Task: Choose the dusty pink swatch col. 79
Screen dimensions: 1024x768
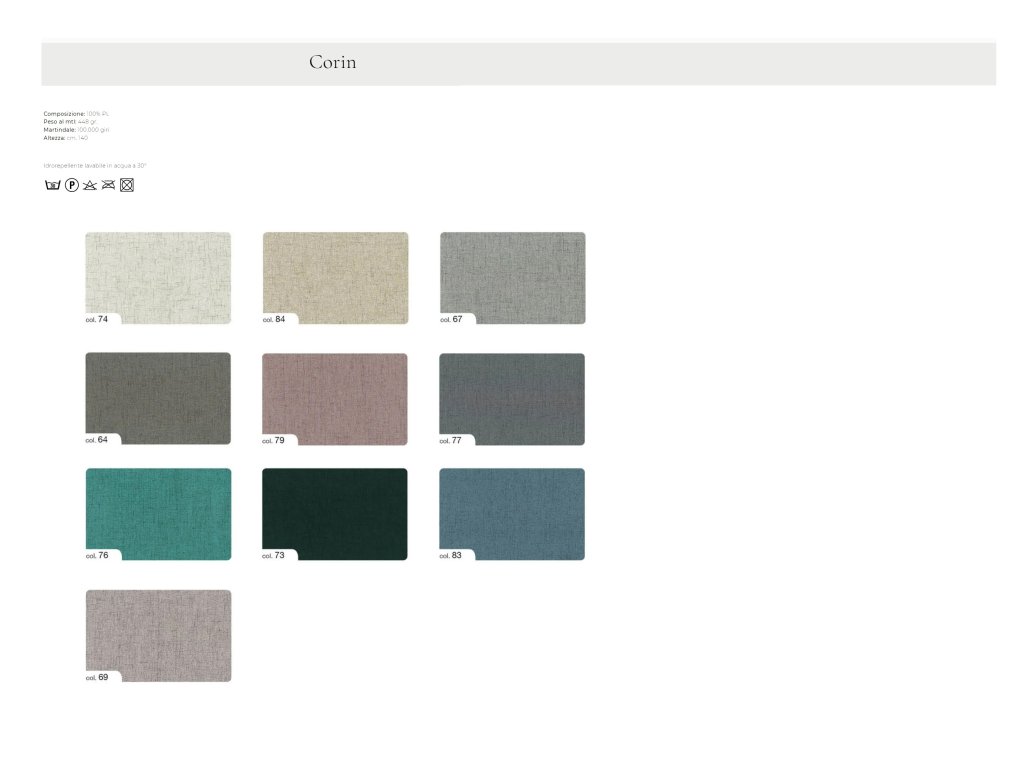Action: coord(334,399)
